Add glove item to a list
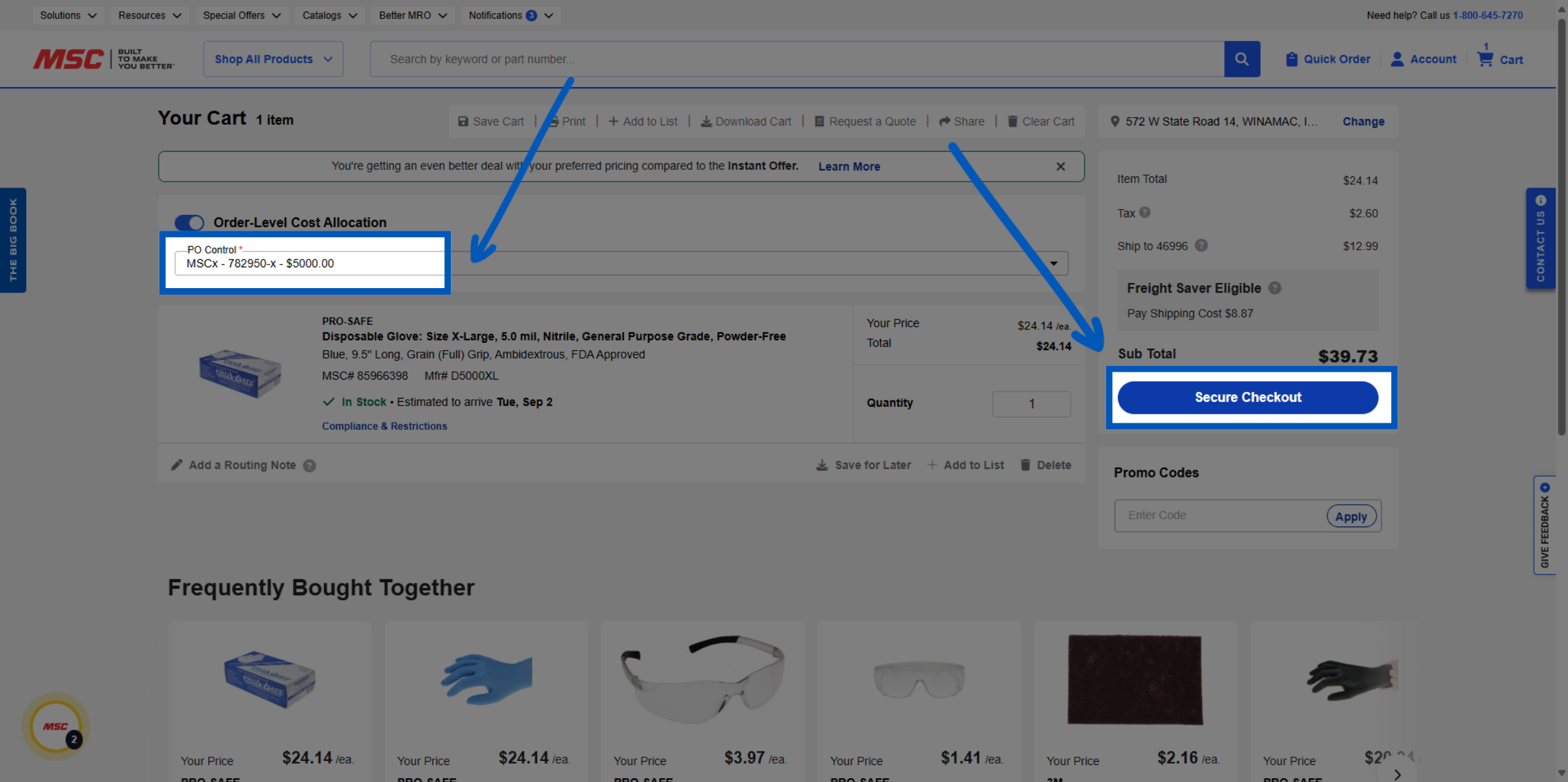The height and width of the screenshot is (782, 1568). click(x=965, y=465)
